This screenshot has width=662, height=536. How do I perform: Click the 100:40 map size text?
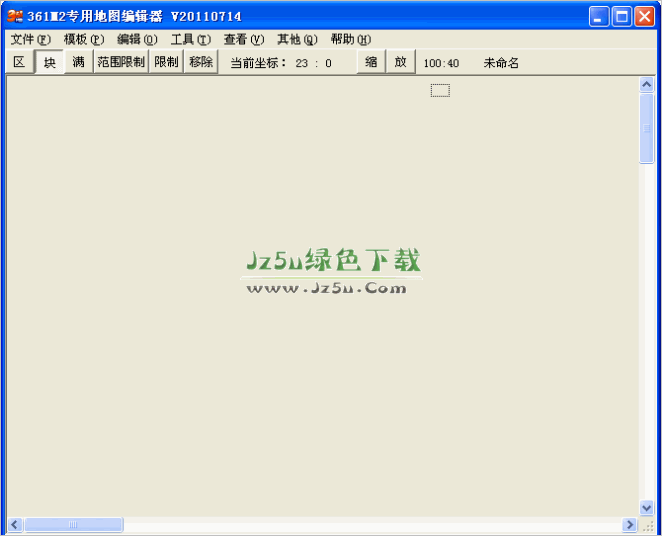[x=441, y=63]
